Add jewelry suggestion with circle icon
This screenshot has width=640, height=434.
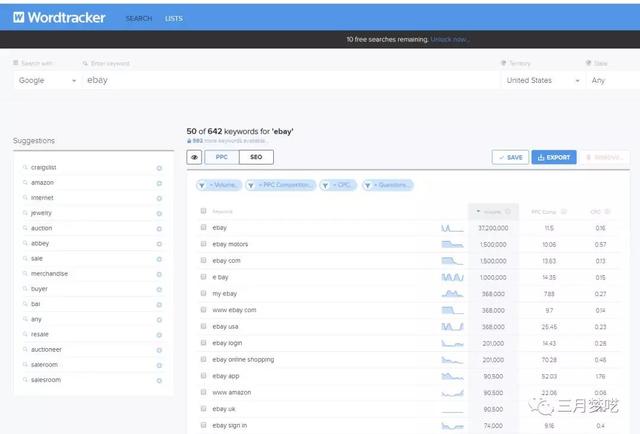point(159,214)
